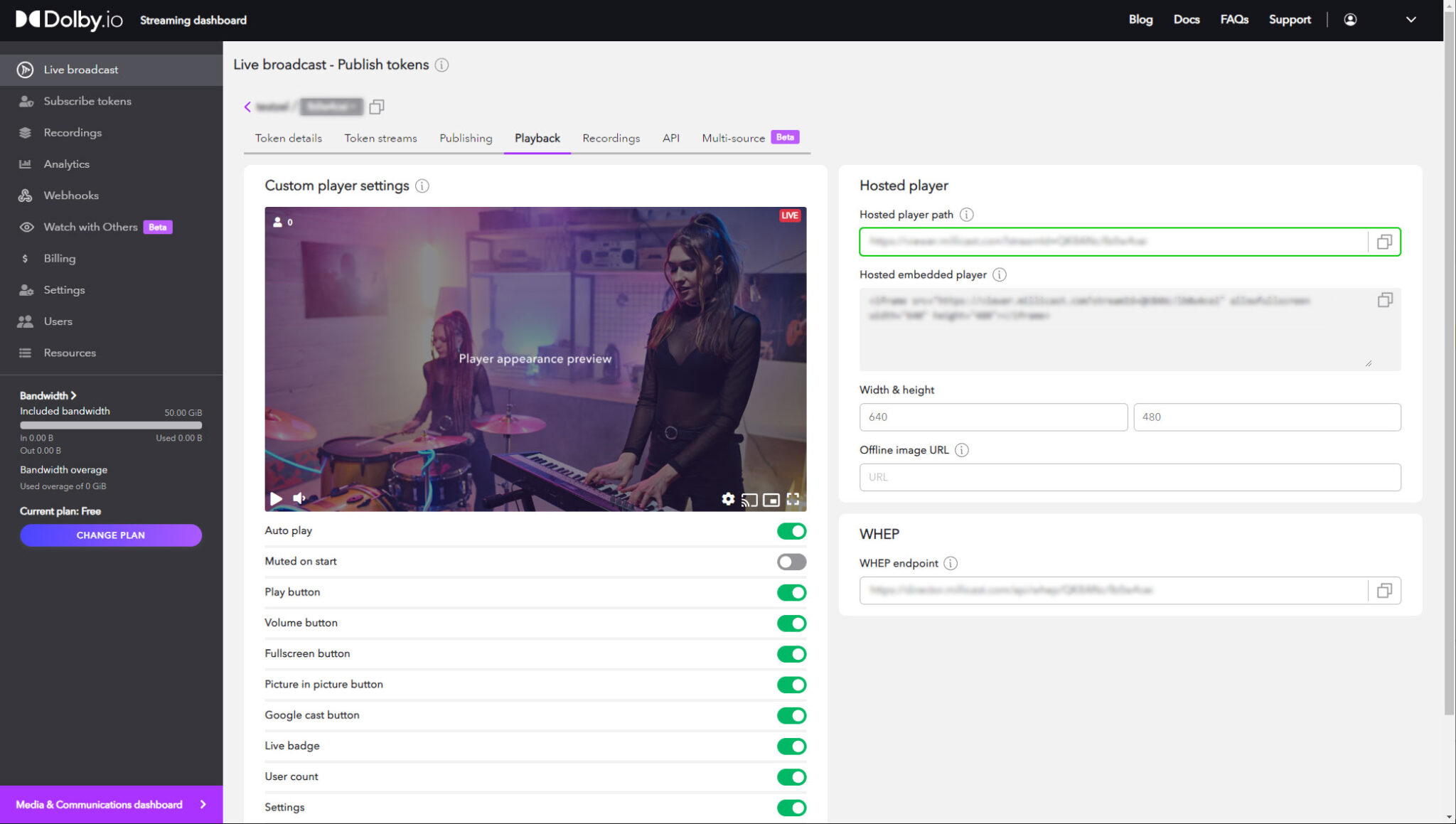
Task: Copy the hosted embedded player code
Action: pos(1384,300)
